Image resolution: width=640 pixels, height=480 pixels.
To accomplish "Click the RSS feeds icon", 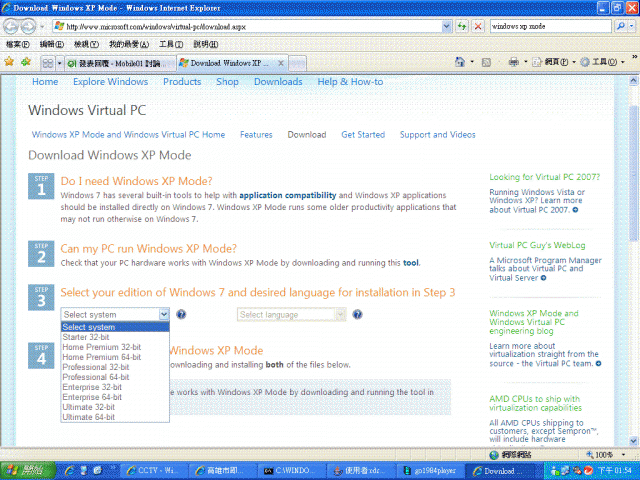I will click(x=486, y=62).
